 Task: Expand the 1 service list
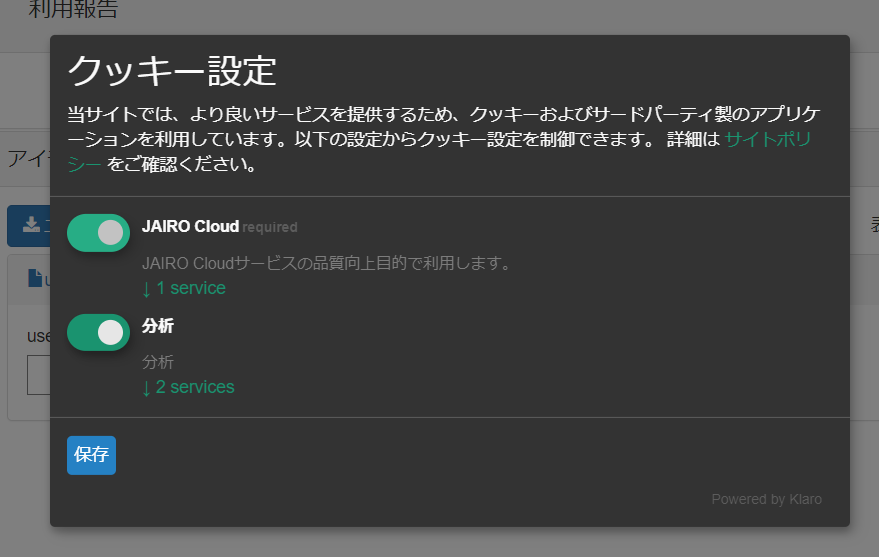pos(184,288)
